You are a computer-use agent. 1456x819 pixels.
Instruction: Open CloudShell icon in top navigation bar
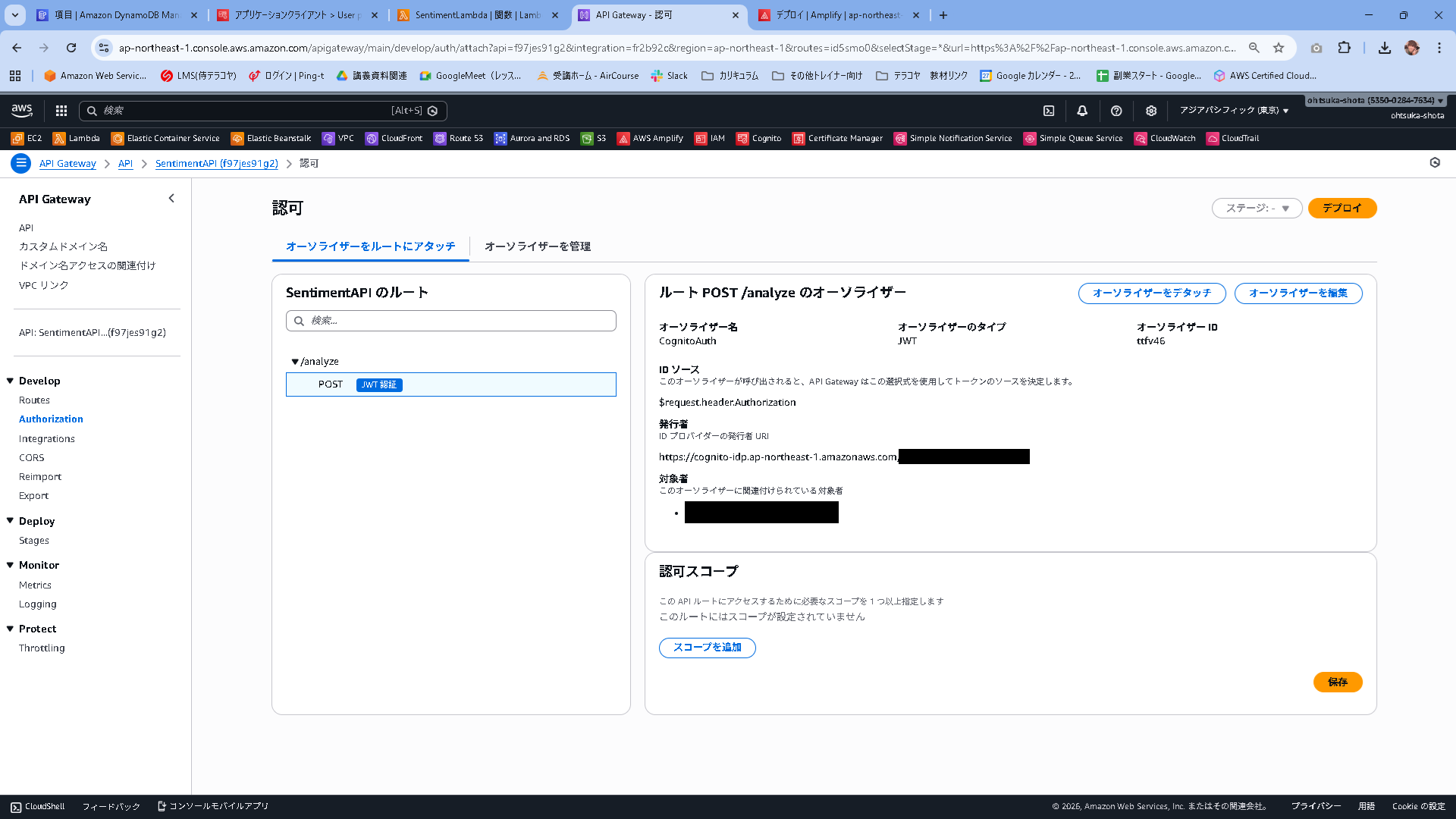[1049, 111]
